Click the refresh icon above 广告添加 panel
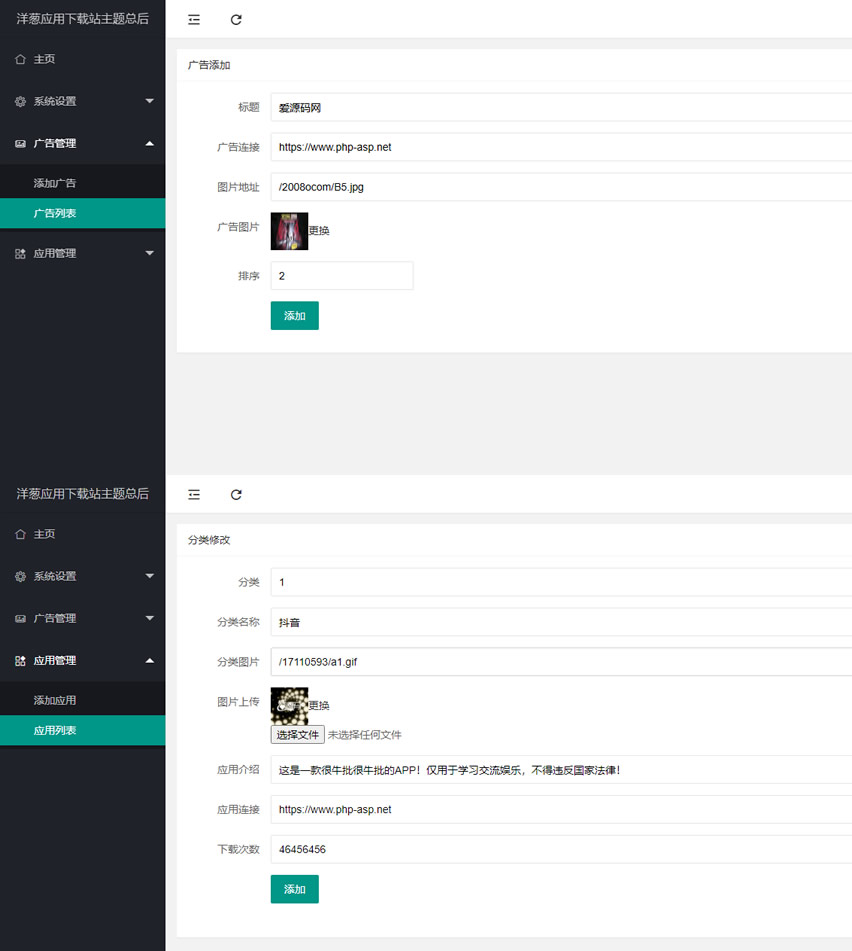 click(x=236, y=20)
